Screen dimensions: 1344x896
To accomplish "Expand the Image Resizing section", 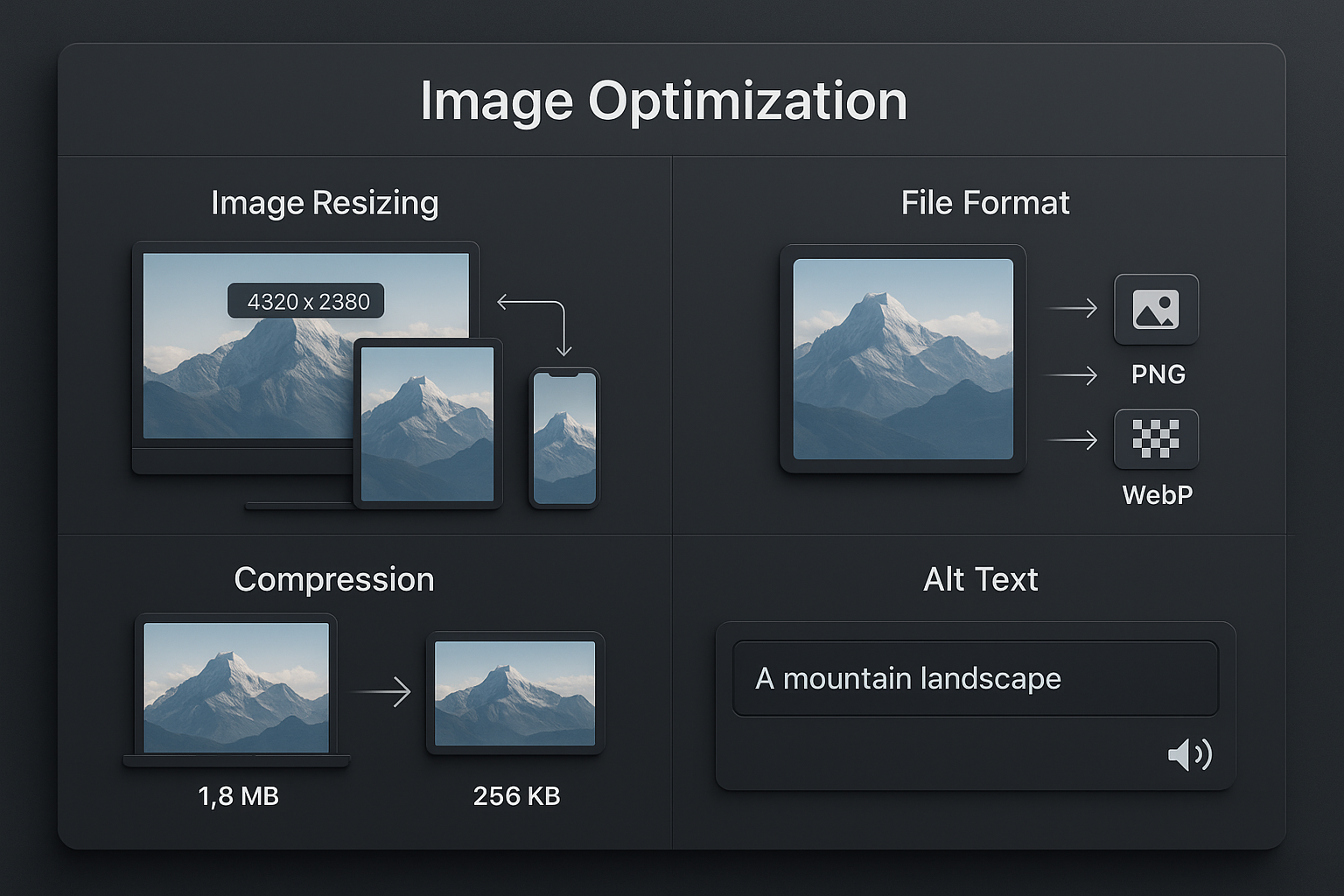I will (x=324, y=202).
